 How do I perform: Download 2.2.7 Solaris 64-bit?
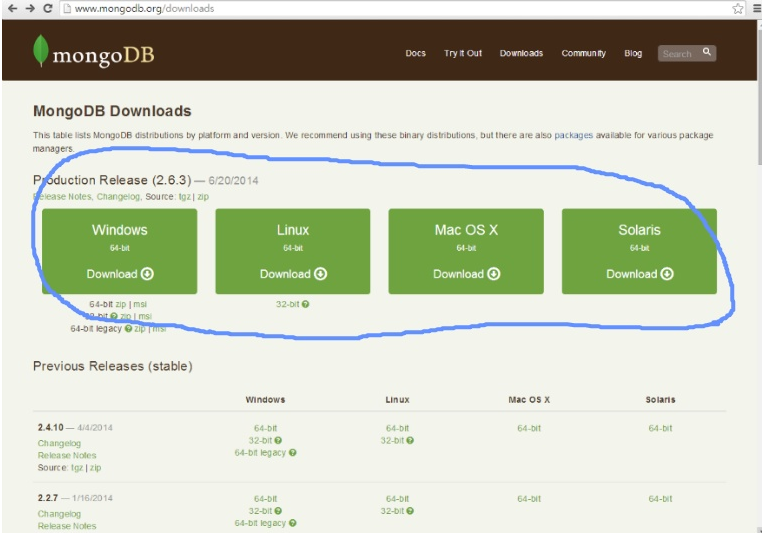(x=660, y=499)
